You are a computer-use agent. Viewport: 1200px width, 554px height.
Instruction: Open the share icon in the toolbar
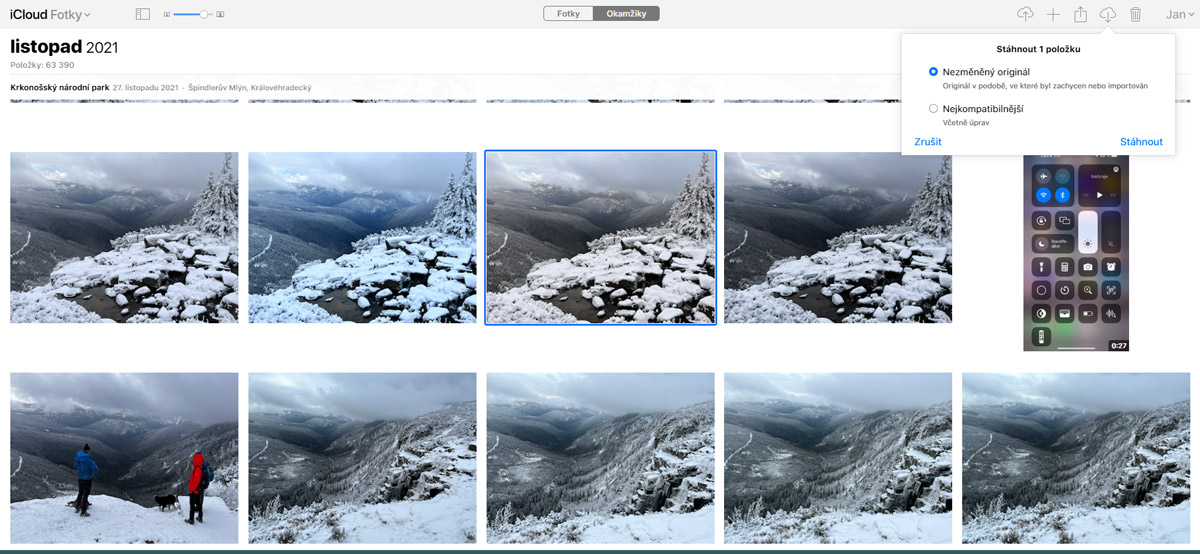click(1081, 14)
